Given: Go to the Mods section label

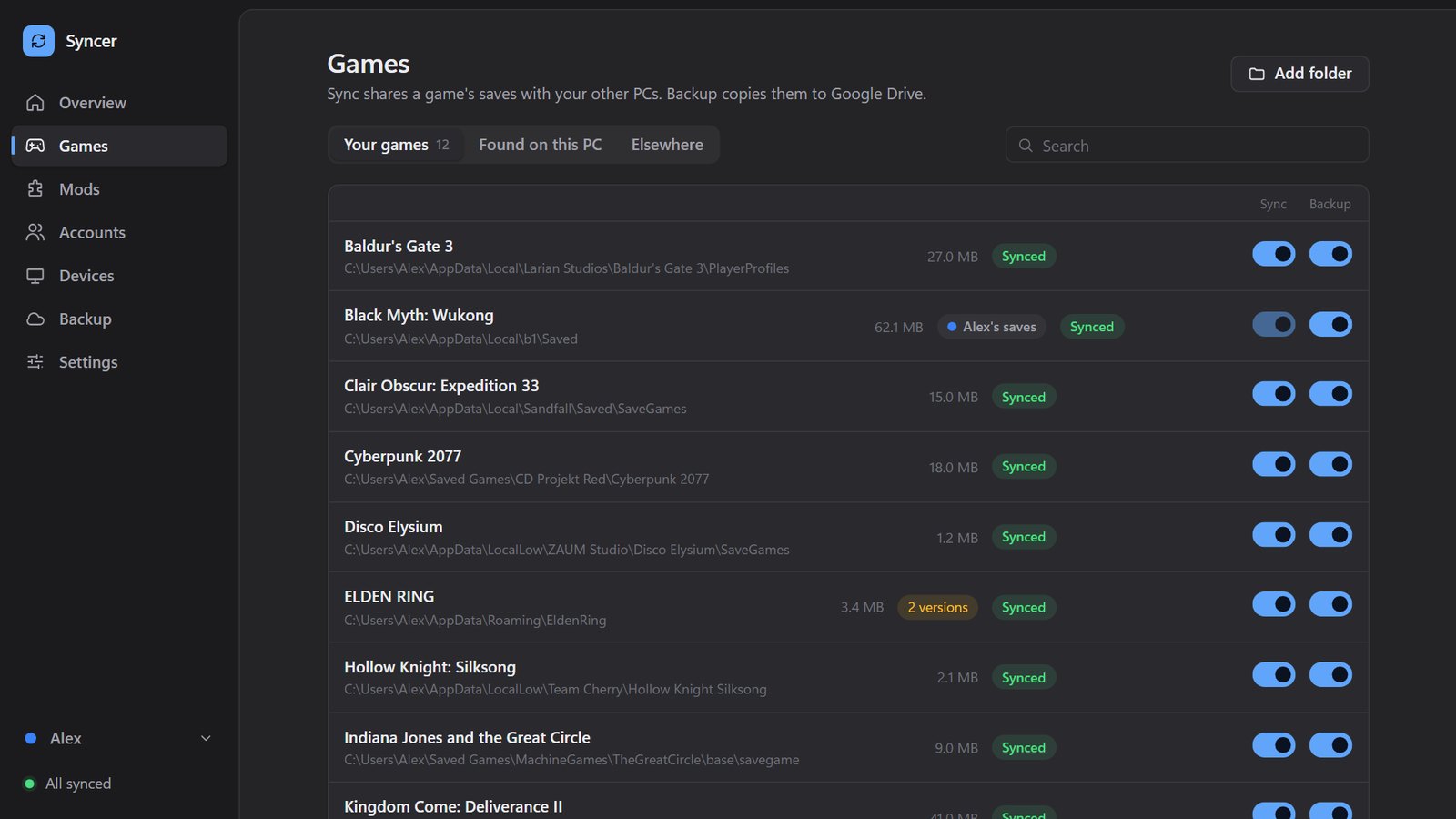Looking at the screenshot, I should click(x=79, y=189).
